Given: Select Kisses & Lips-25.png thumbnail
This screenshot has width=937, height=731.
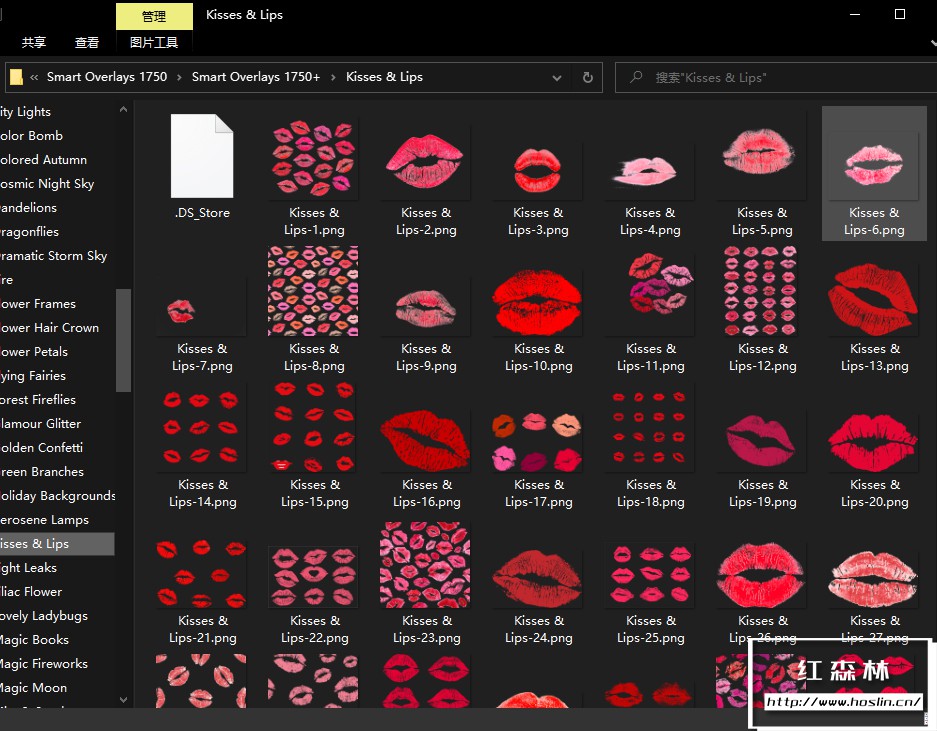Looking at the screenshot, I should pyautogui.click(x=650, y=575).
